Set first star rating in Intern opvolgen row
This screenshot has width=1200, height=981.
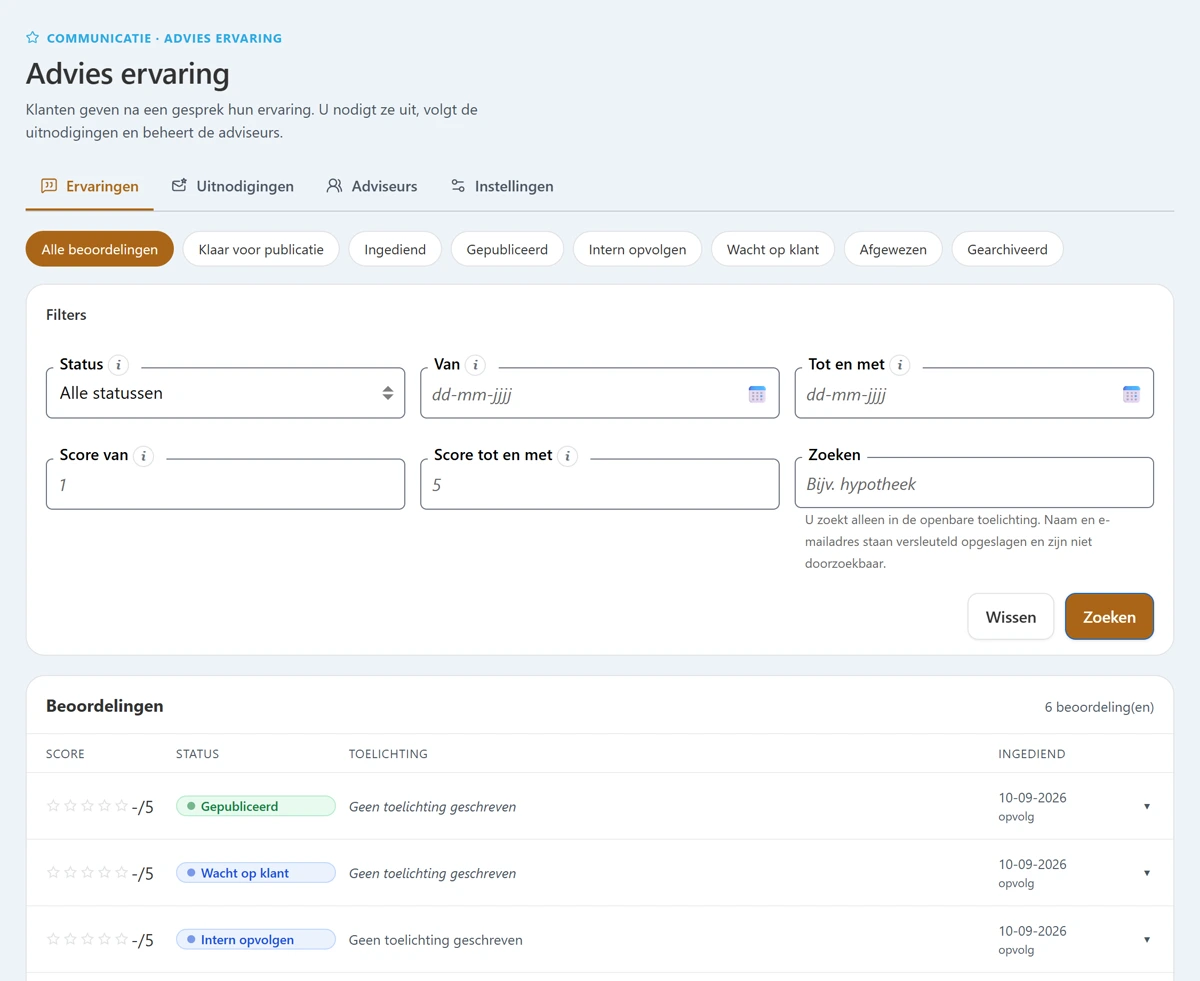coord(54,939)
